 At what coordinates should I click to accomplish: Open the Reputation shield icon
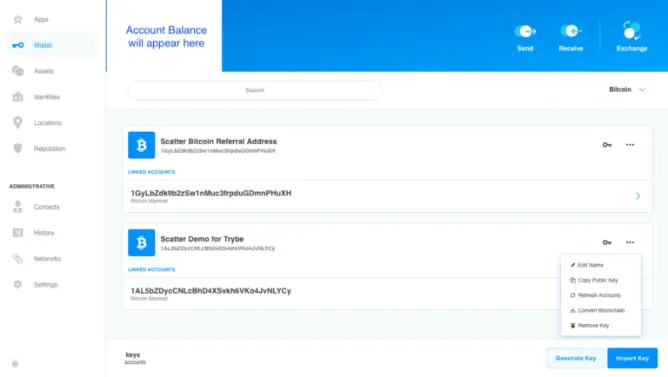tap(18, 148)
